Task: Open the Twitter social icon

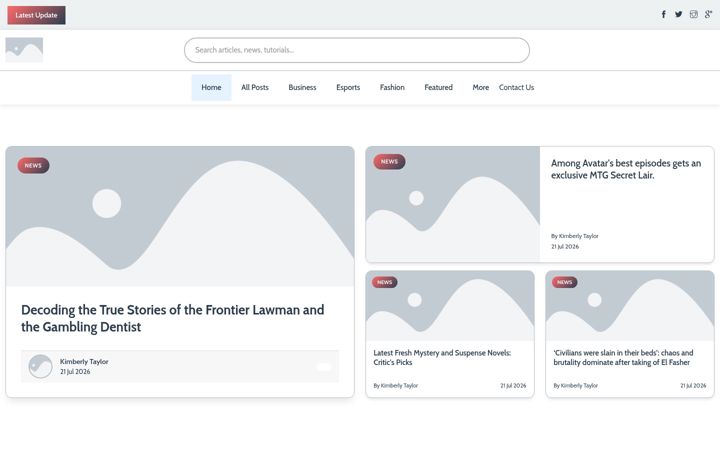Action: click(678, 14)
